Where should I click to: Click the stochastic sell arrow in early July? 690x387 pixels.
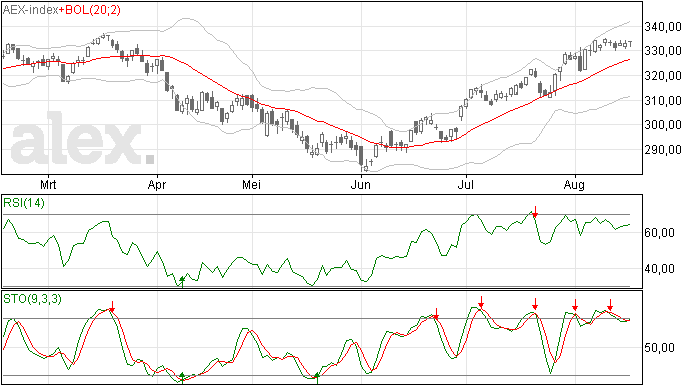[x=481, y=302]
